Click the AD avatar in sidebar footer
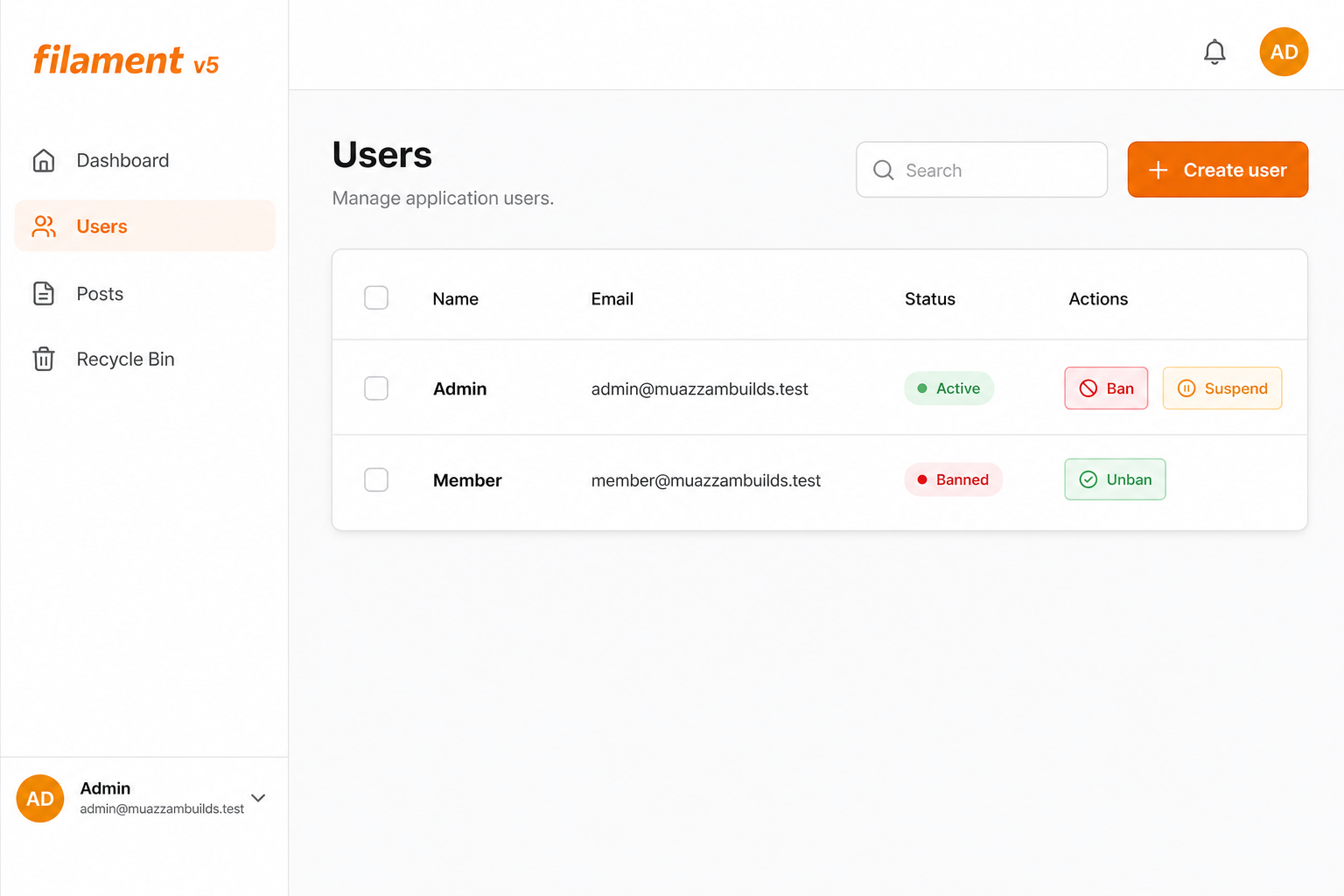1344x896 pixels. (x=40, y=798)
